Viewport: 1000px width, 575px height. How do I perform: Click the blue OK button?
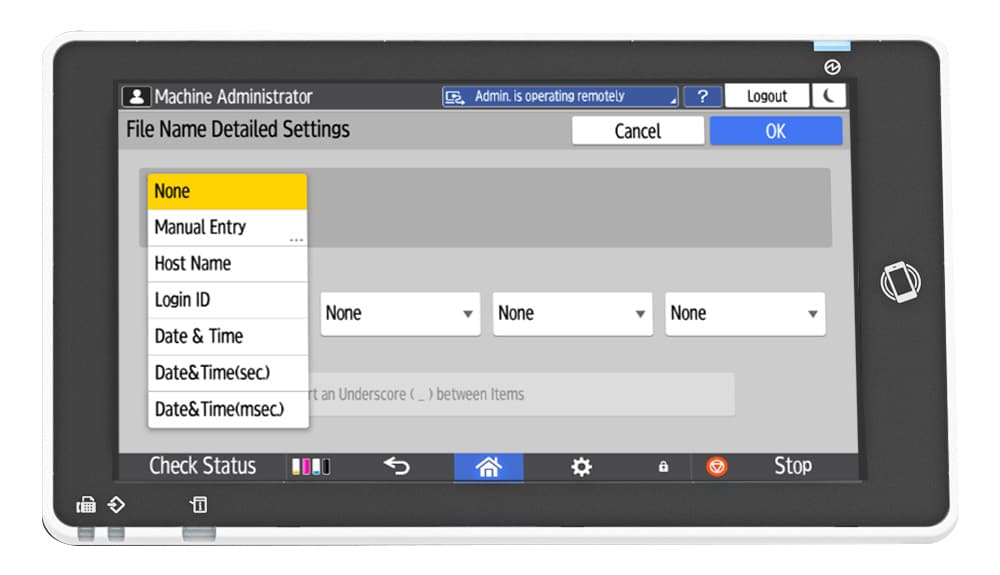[775, 131]
